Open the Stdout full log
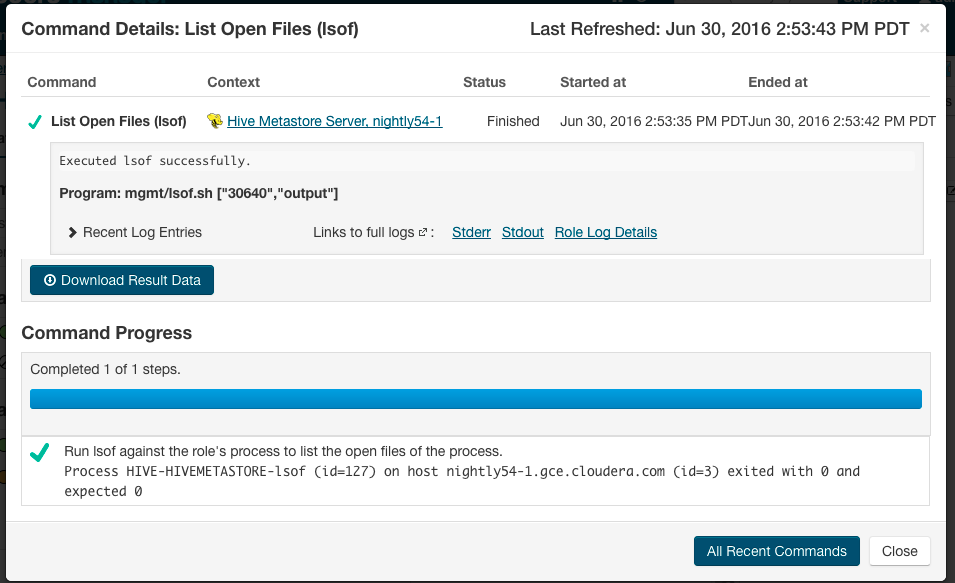The height and width of the screenshot is (583, 955). [x=522, y=232]
